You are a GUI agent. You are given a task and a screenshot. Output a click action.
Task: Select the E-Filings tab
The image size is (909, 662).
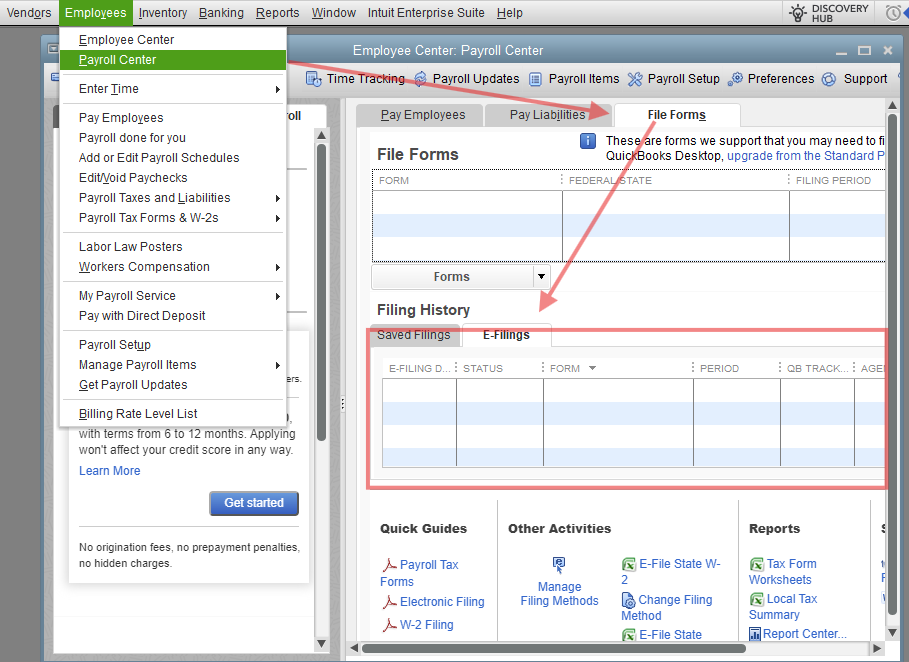[x=506, y=334]
